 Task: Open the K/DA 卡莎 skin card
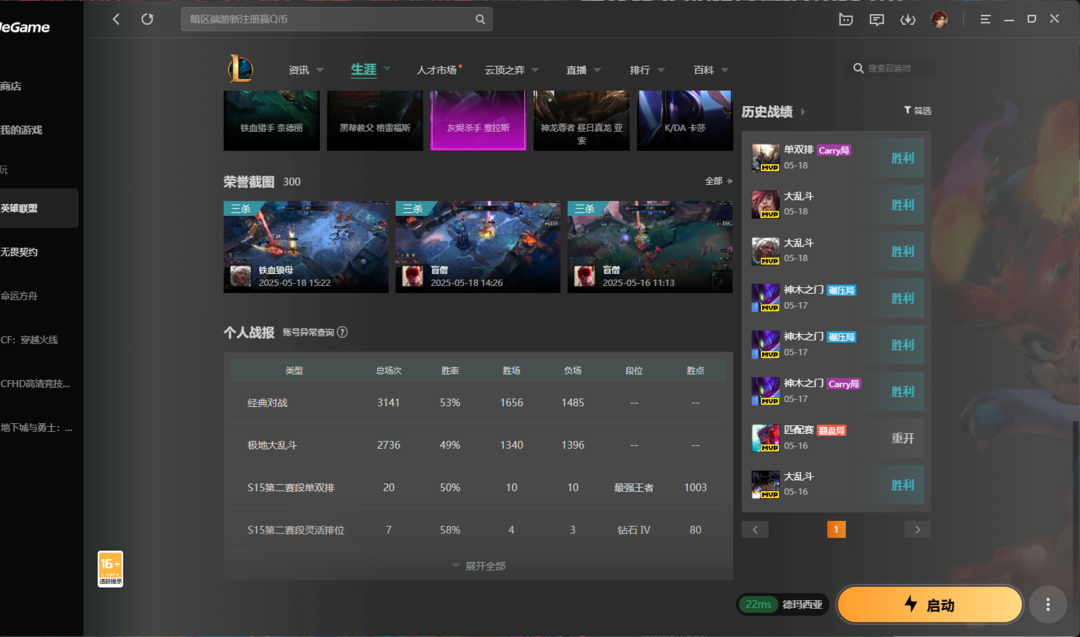pos(685,121)
